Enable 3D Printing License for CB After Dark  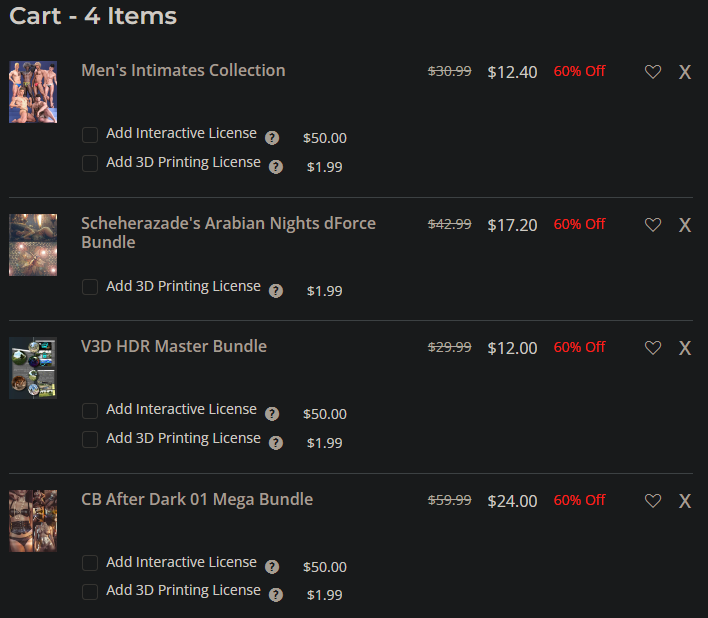[x=90, y=591]
